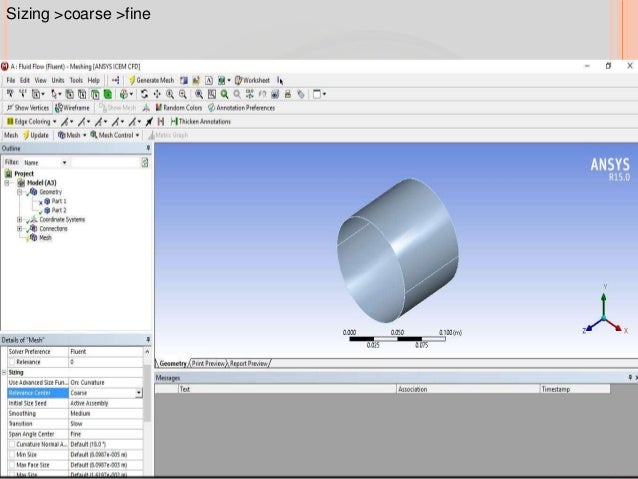Select the Mesh node in the outline
The width and height of the screenshot is (638, 479).
[x=41, y=238]
